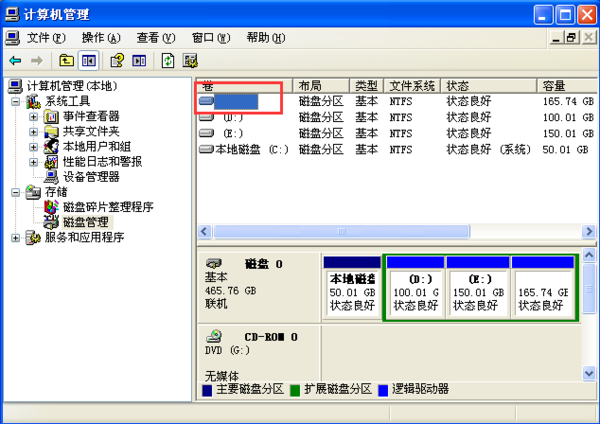Click the Up one level folder icon

point(67,60)
